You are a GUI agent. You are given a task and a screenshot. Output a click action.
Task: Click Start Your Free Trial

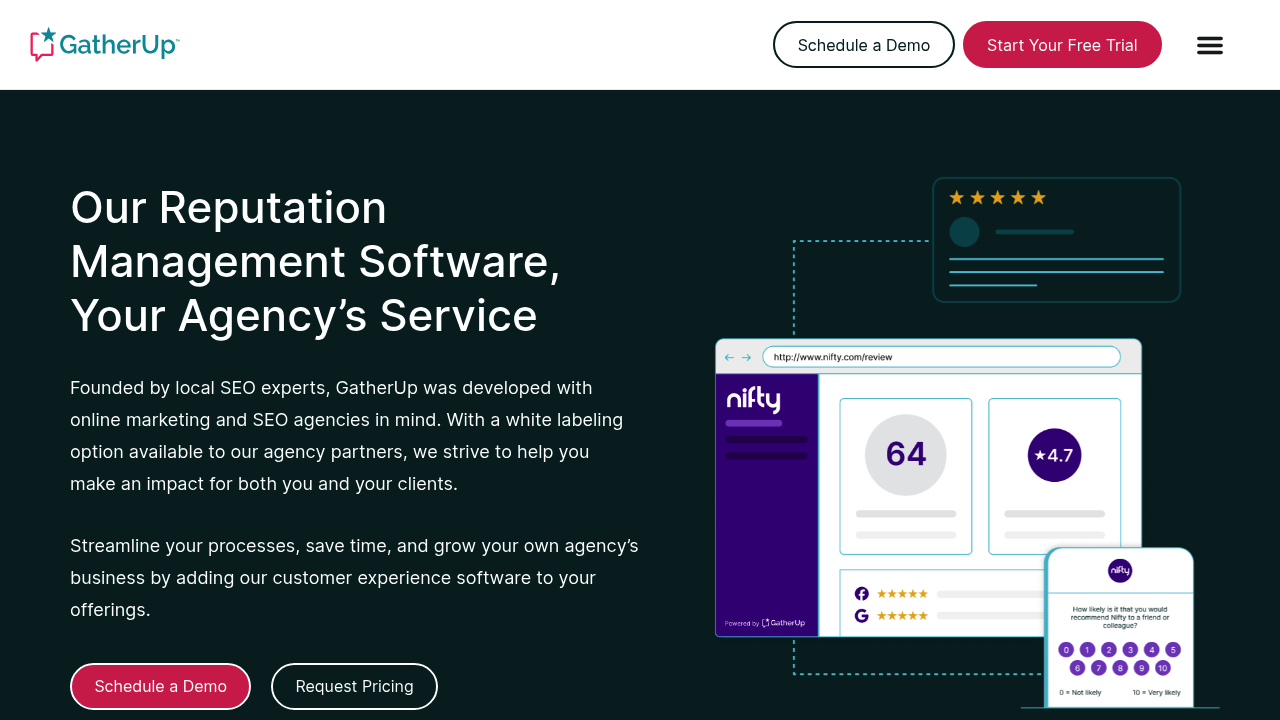1062,45
